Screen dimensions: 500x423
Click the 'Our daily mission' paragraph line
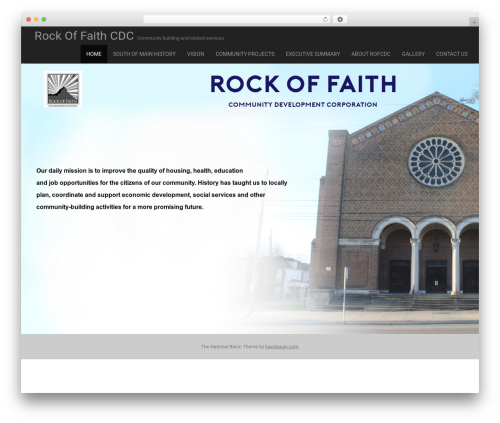point(139,171)
